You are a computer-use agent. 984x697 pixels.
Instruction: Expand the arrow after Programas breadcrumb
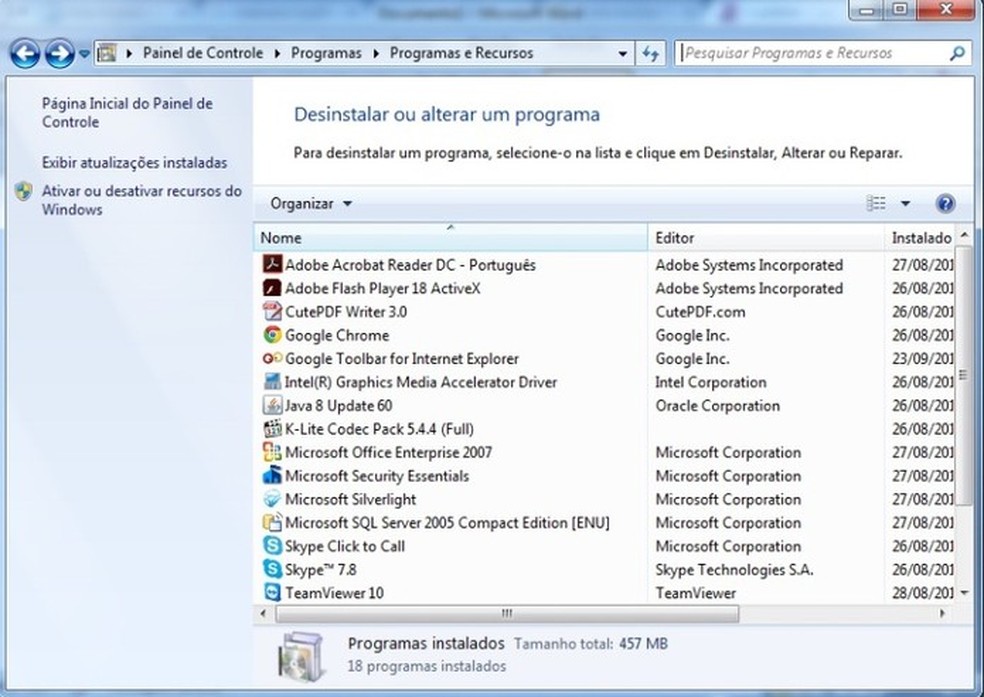pyautogui.click(x=376, y=53)
